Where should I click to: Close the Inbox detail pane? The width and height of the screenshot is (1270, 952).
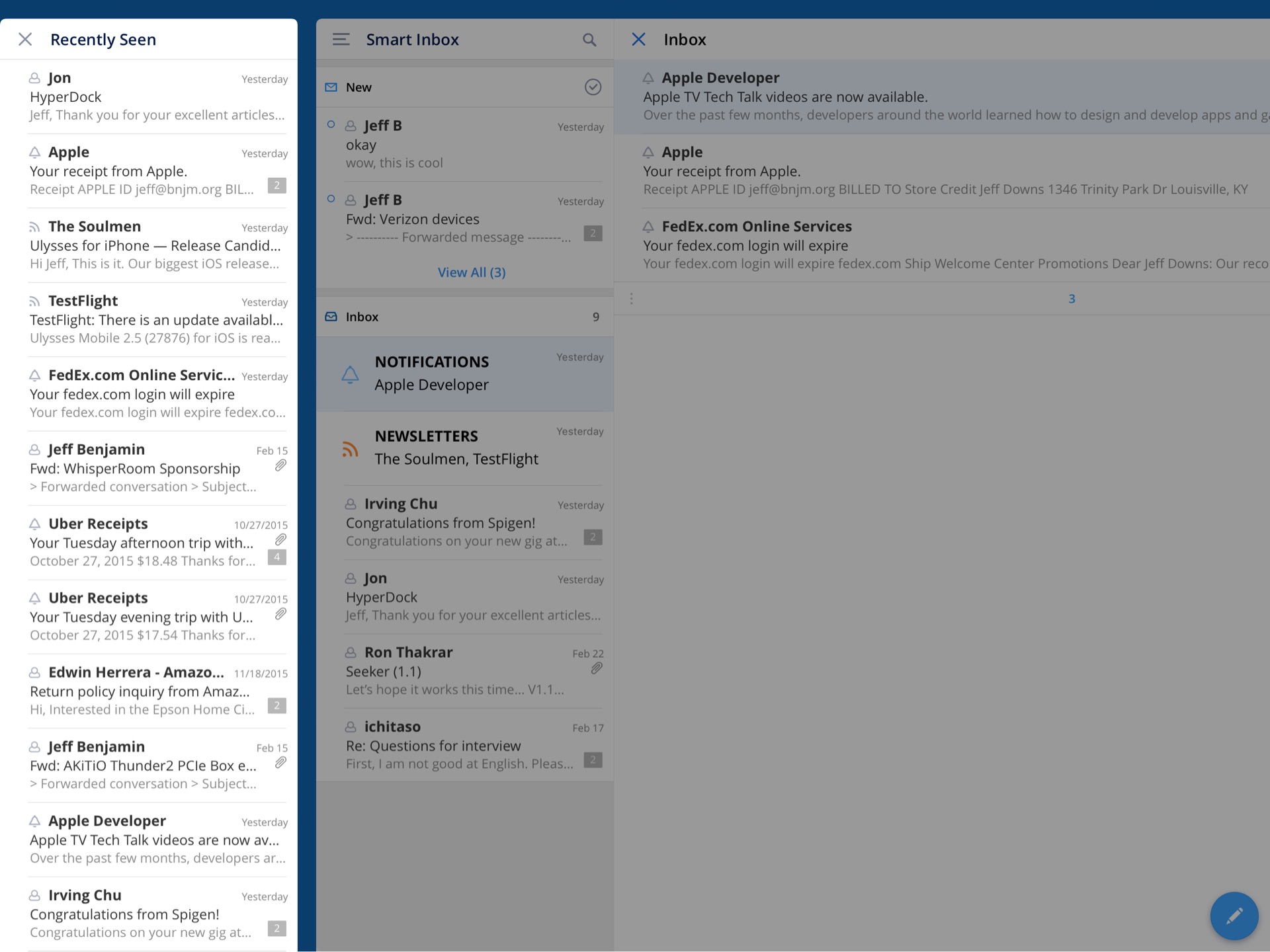tap(638, 40)
